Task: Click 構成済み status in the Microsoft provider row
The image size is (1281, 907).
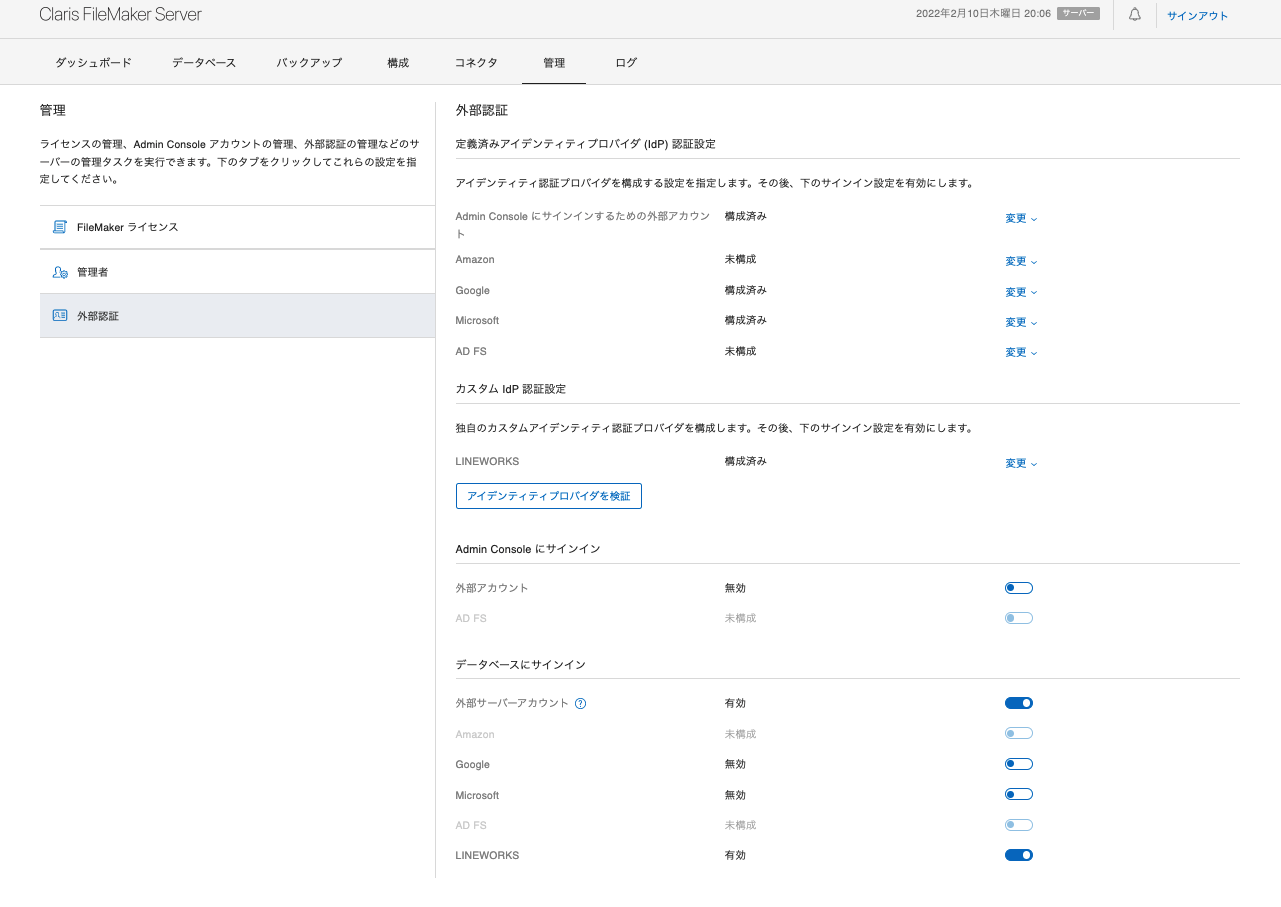Action: 746,320
